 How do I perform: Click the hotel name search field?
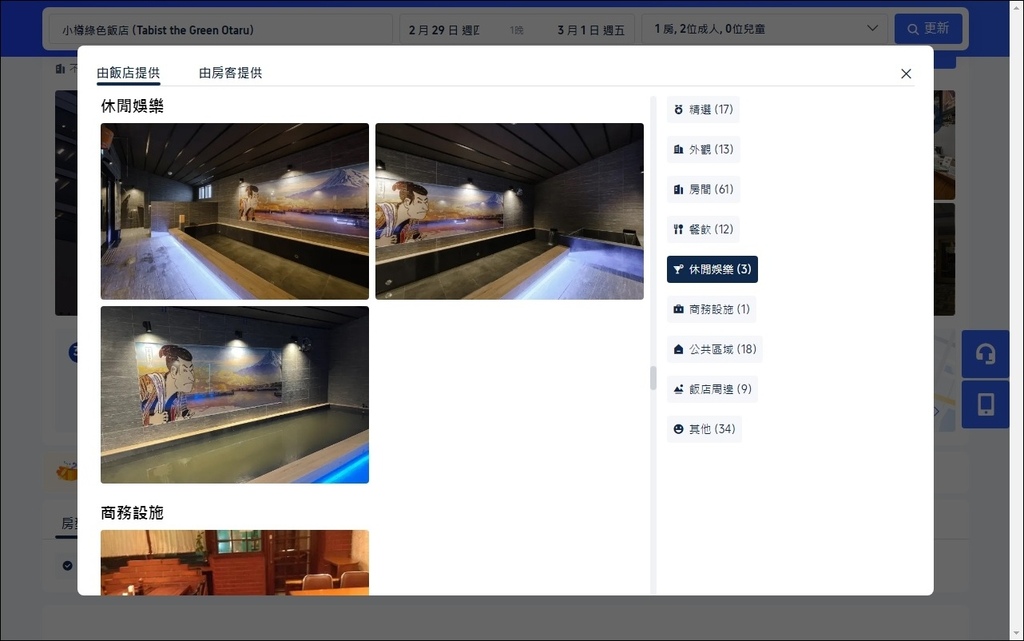pos(221,30)
